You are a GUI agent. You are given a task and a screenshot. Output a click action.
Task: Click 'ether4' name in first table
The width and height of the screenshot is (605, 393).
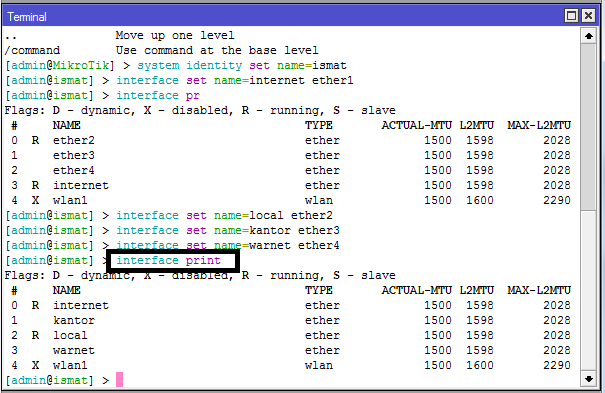pos(74,170)
